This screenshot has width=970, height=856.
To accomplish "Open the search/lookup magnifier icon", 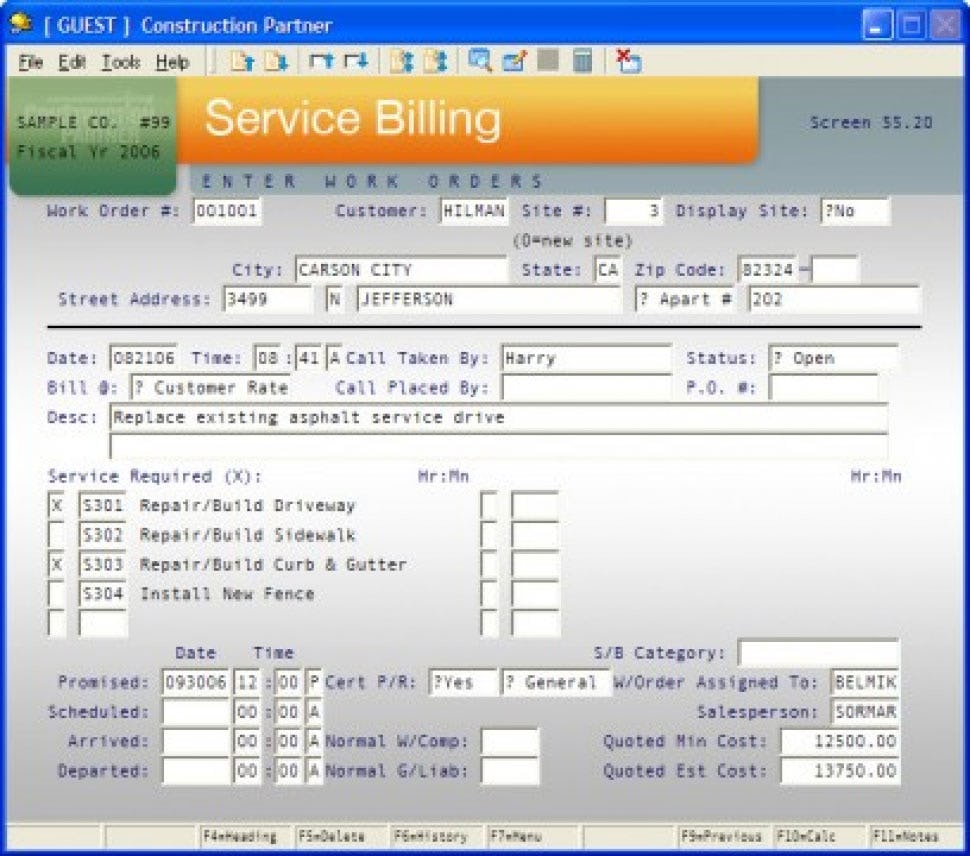I will tap(476, 62).
